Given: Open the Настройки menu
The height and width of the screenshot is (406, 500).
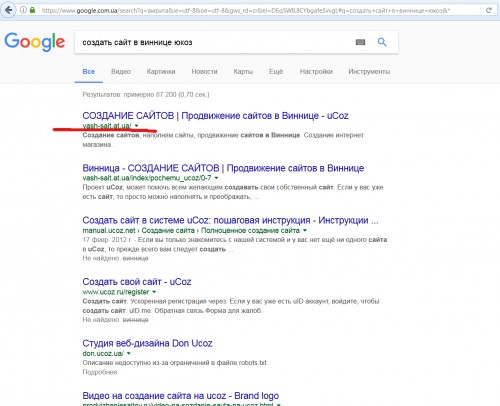Looking at the screenshot, I should tap(316, 72).
